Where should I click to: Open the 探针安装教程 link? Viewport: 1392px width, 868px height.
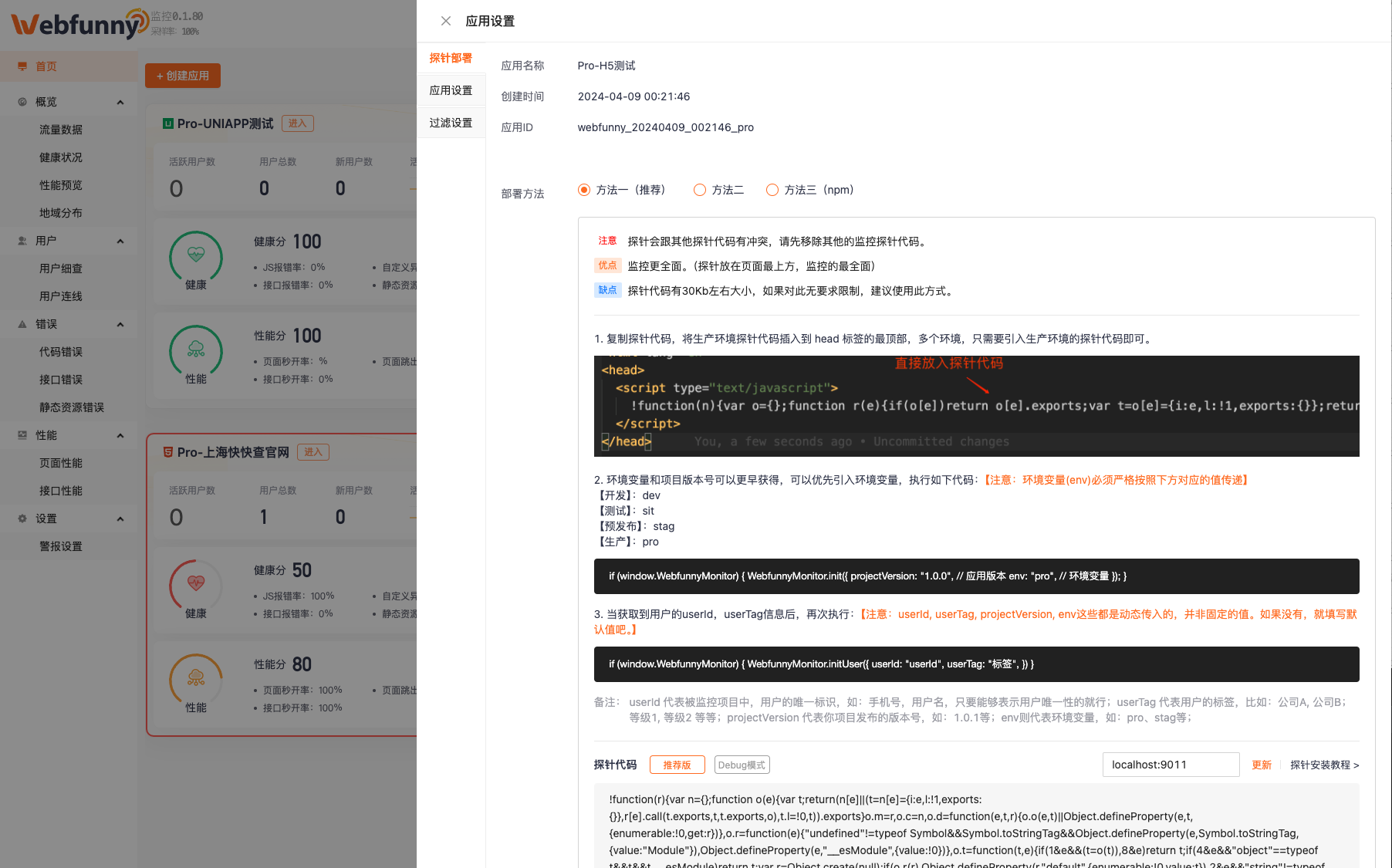click(x=1324, y=765)
